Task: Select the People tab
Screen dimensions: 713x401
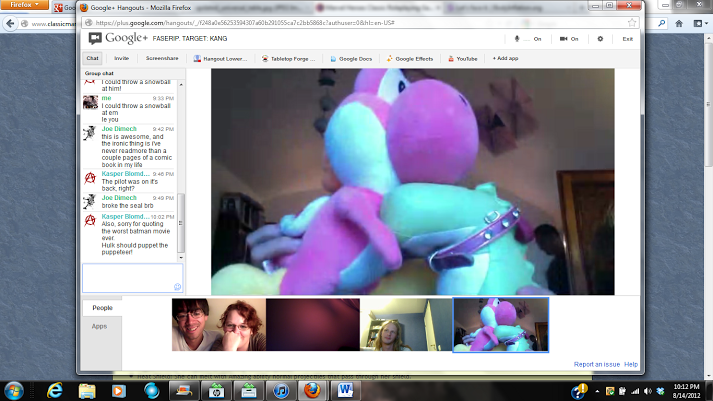Action: click(x=102, y=308)
